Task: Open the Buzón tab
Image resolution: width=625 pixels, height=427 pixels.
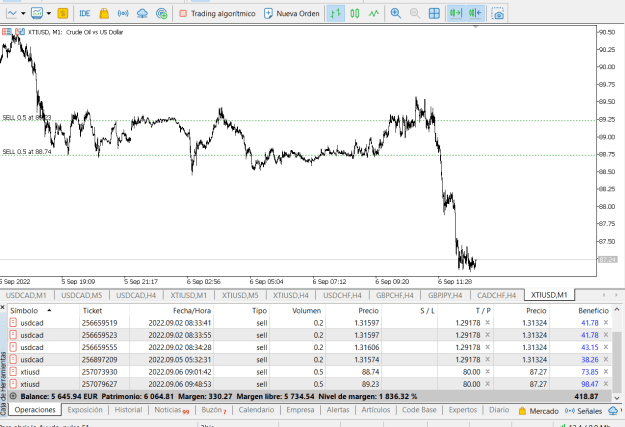Action: 214,410
